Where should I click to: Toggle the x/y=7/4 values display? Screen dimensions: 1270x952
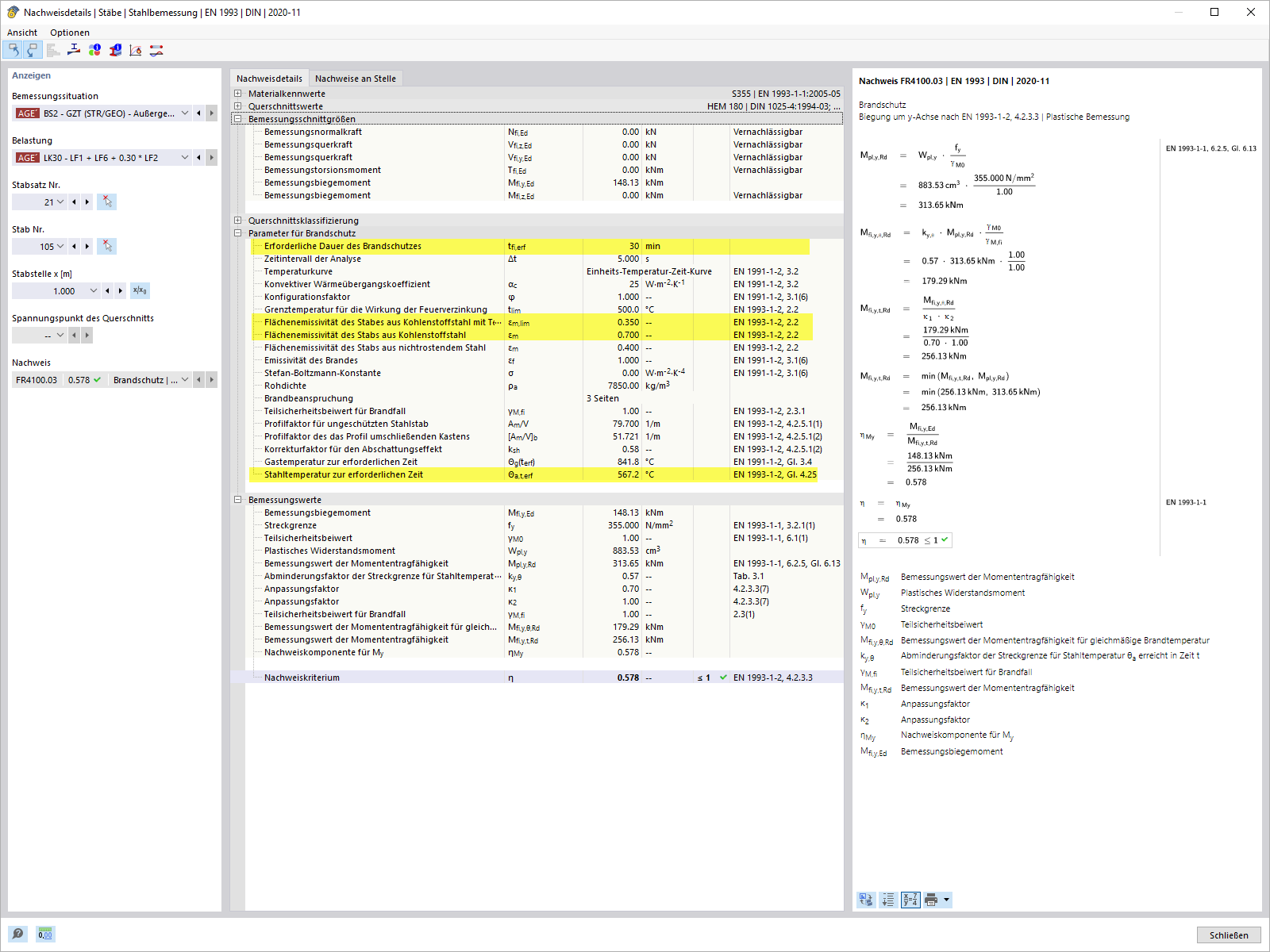point(910,900)
